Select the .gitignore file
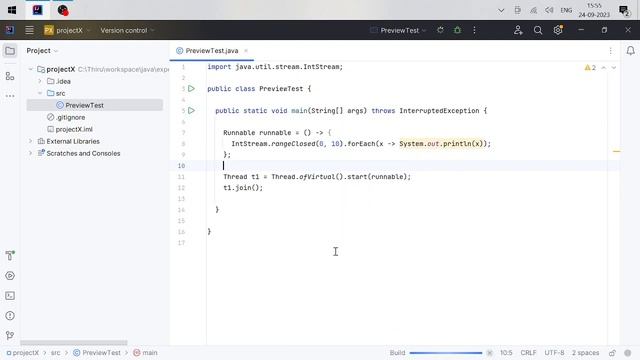 point(66,117)
